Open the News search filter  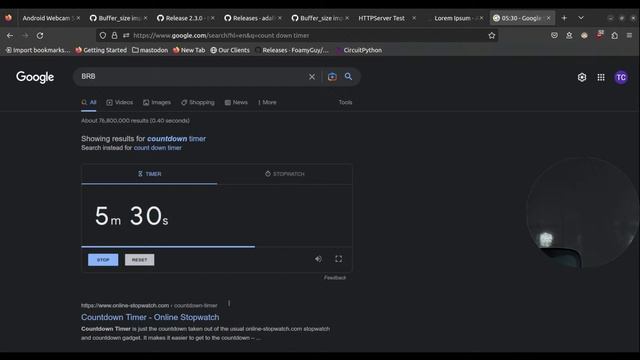coord(236,102)
